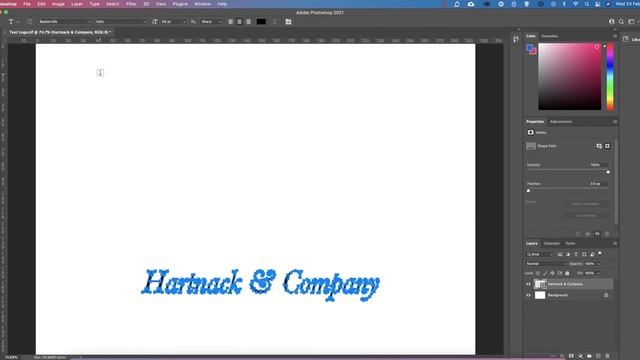The height and width of the screenshot is (360, 640).
Task: Click the black text color swatch
Action: (x=261, y=22)
